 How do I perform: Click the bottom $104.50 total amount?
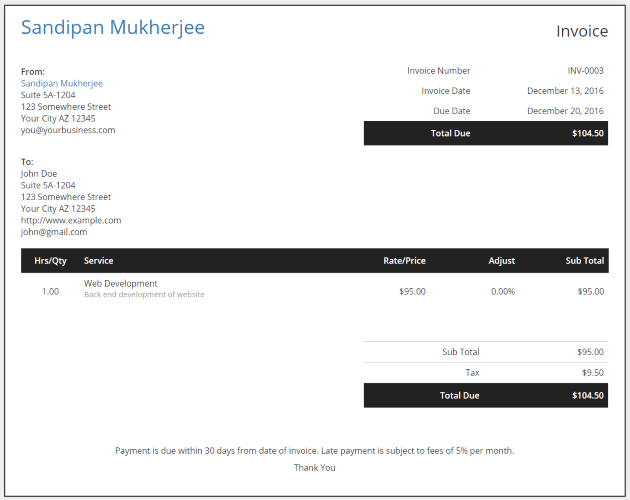point(588,395)
